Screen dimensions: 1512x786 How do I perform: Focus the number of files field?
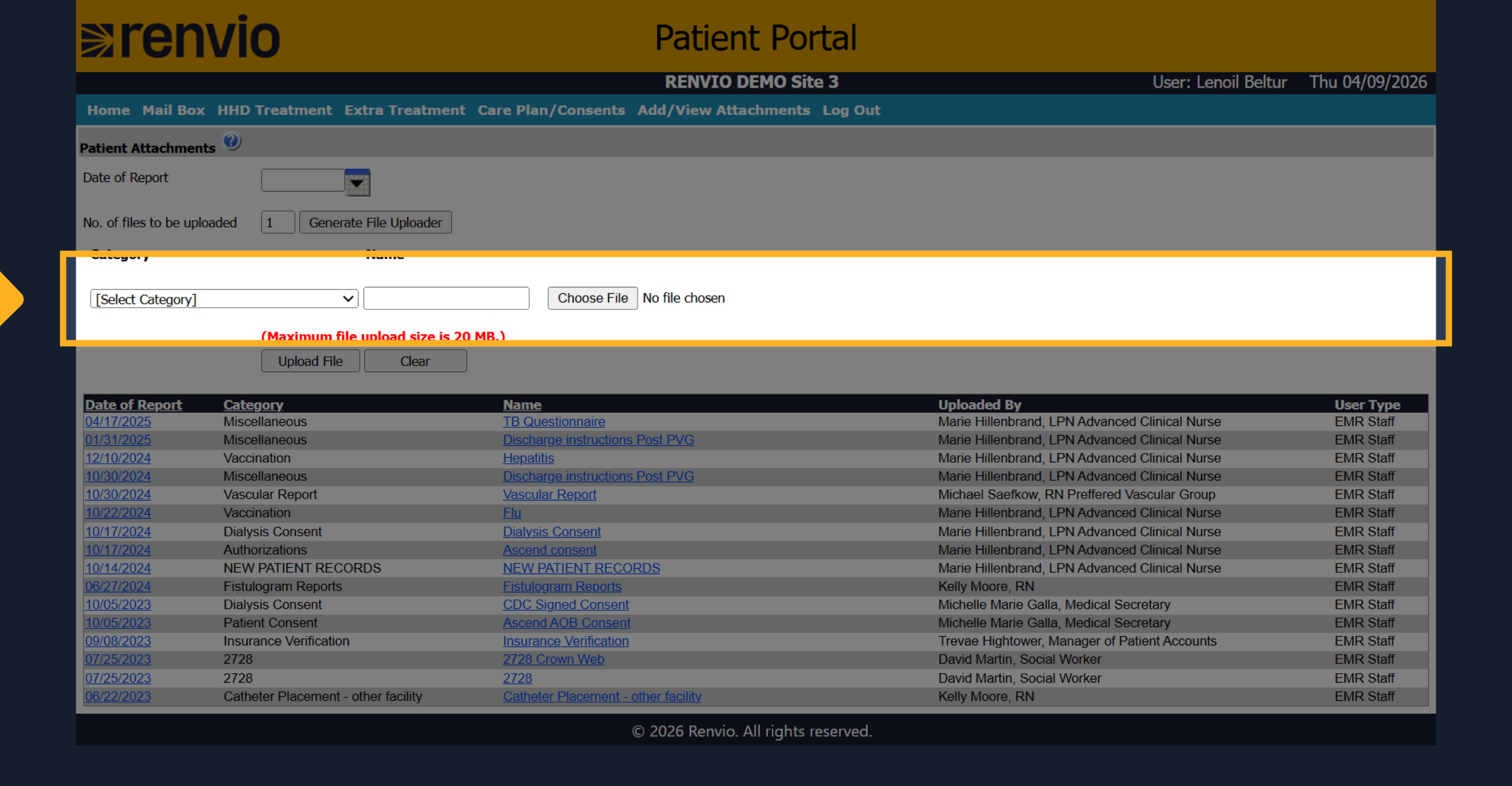coord(278,223)
